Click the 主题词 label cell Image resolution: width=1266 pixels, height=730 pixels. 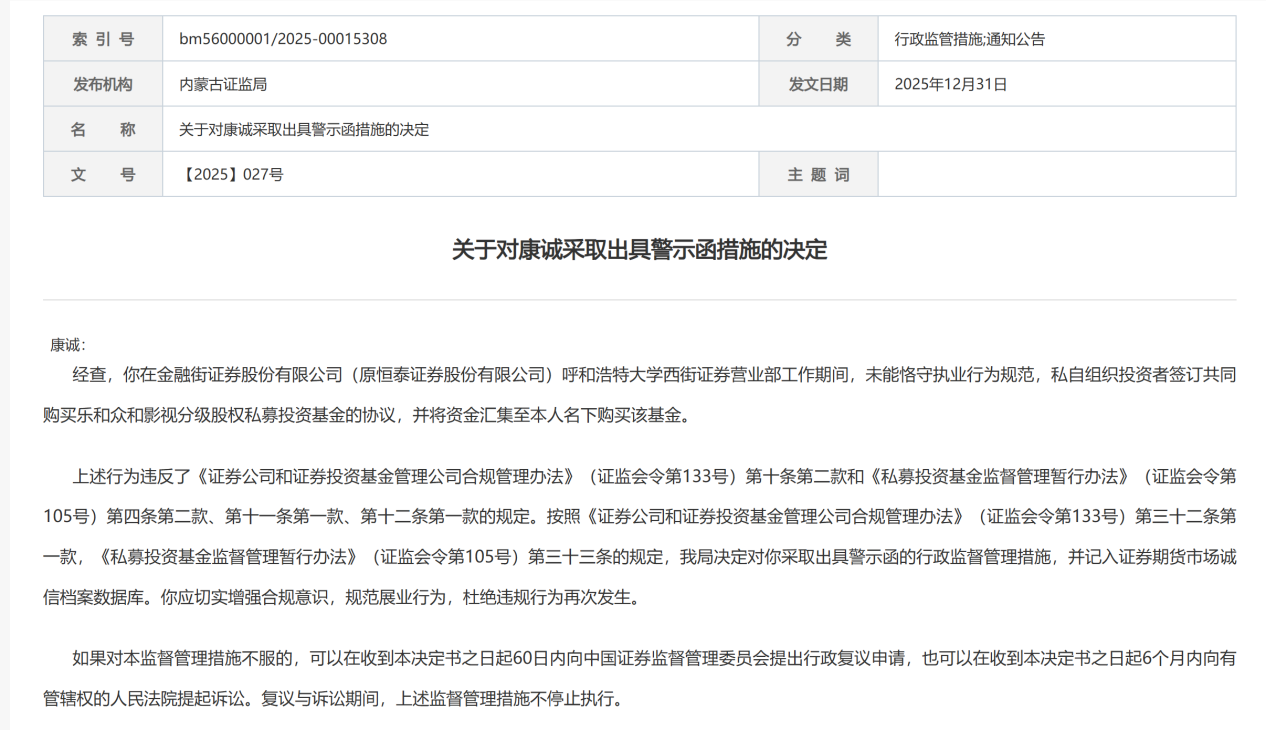[818, 174]
